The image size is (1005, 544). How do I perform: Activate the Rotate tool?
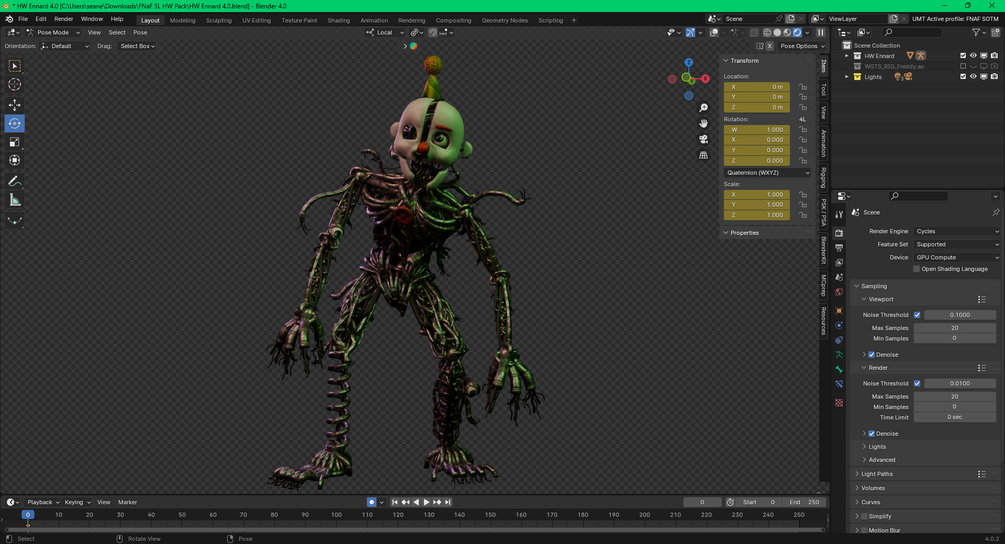coord(14,124)
